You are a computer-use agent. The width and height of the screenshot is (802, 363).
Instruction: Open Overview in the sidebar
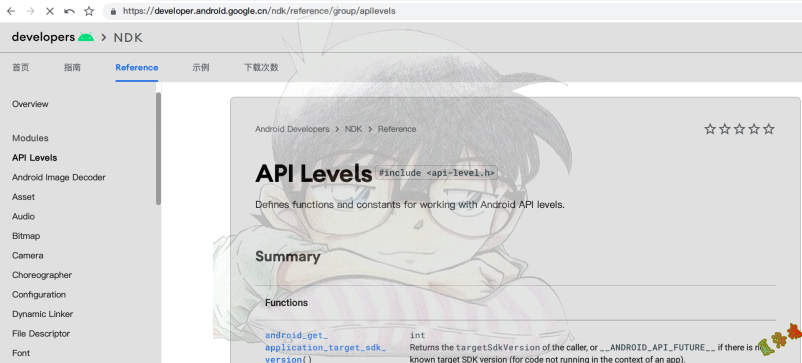pos(30,104)
